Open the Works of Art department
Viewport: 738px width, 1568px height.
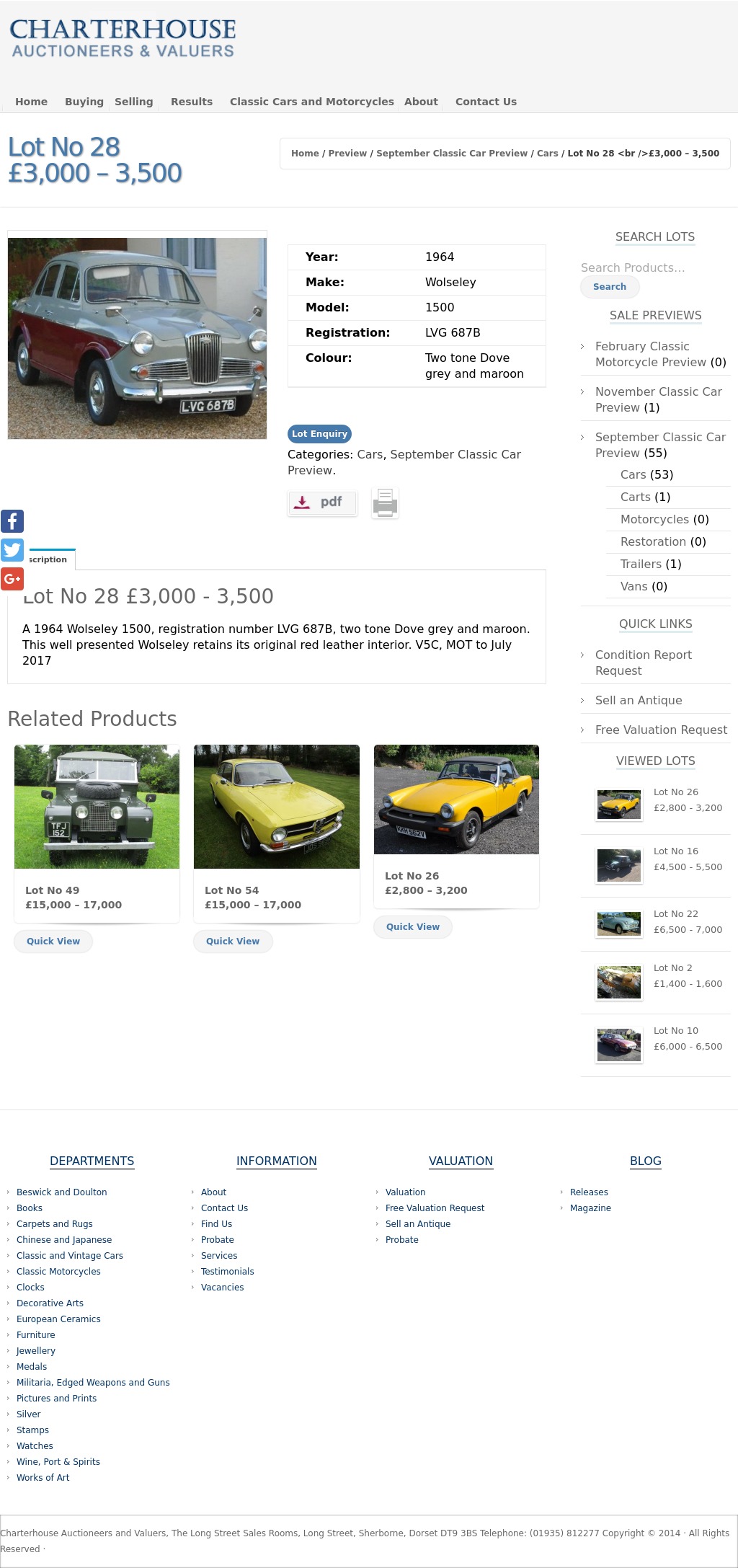[43, 1478]
